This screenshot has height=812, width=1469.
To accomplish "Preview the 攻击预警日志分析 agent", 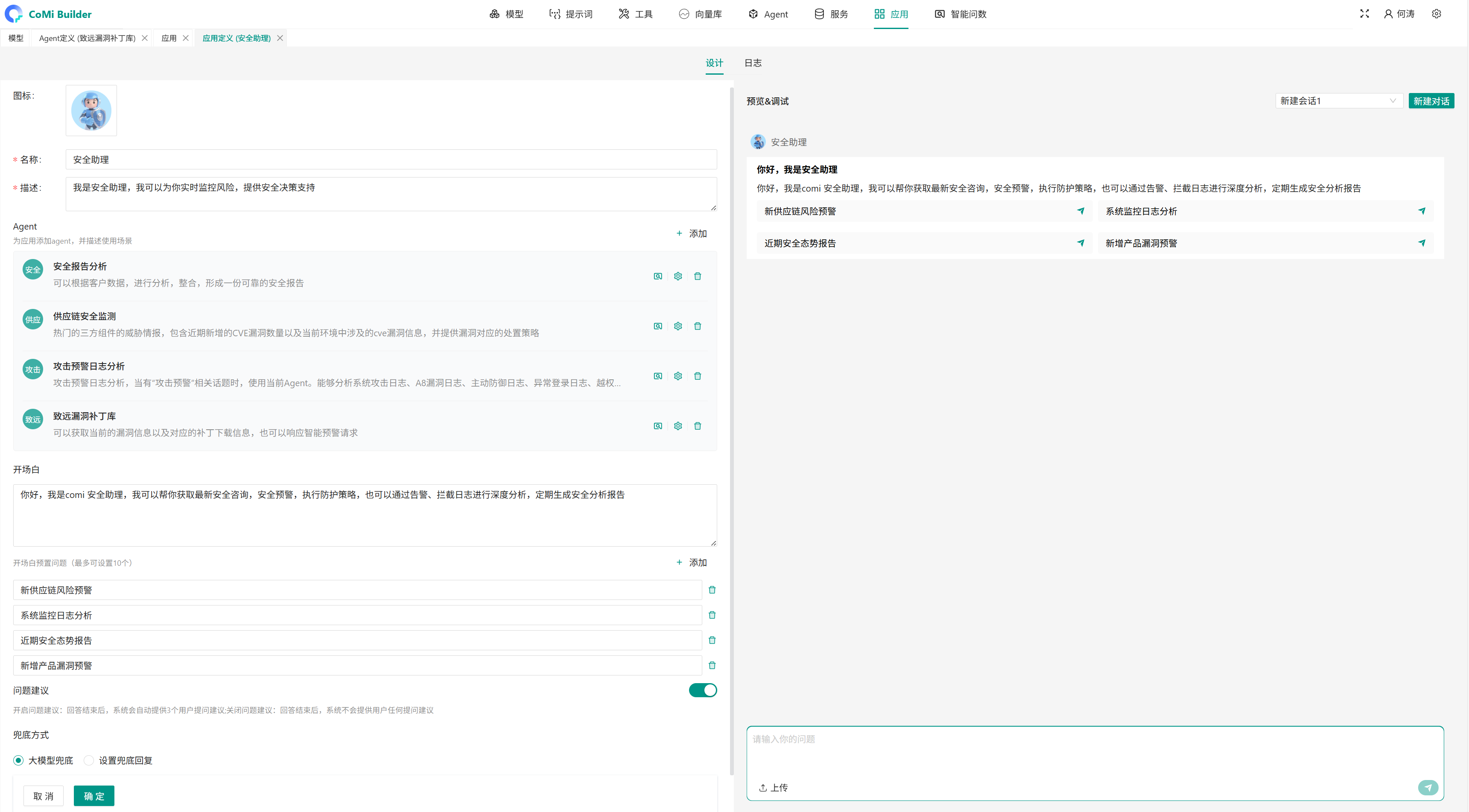I will point(658,376).
